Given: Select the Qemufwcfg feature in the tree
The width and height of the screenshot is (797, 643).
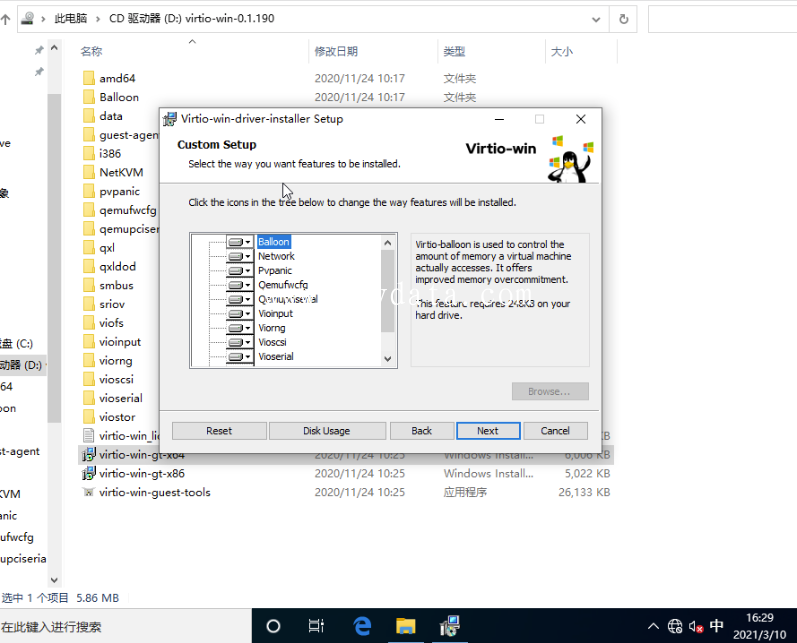Looking at the screenshot, I should (x=283, y=285).
